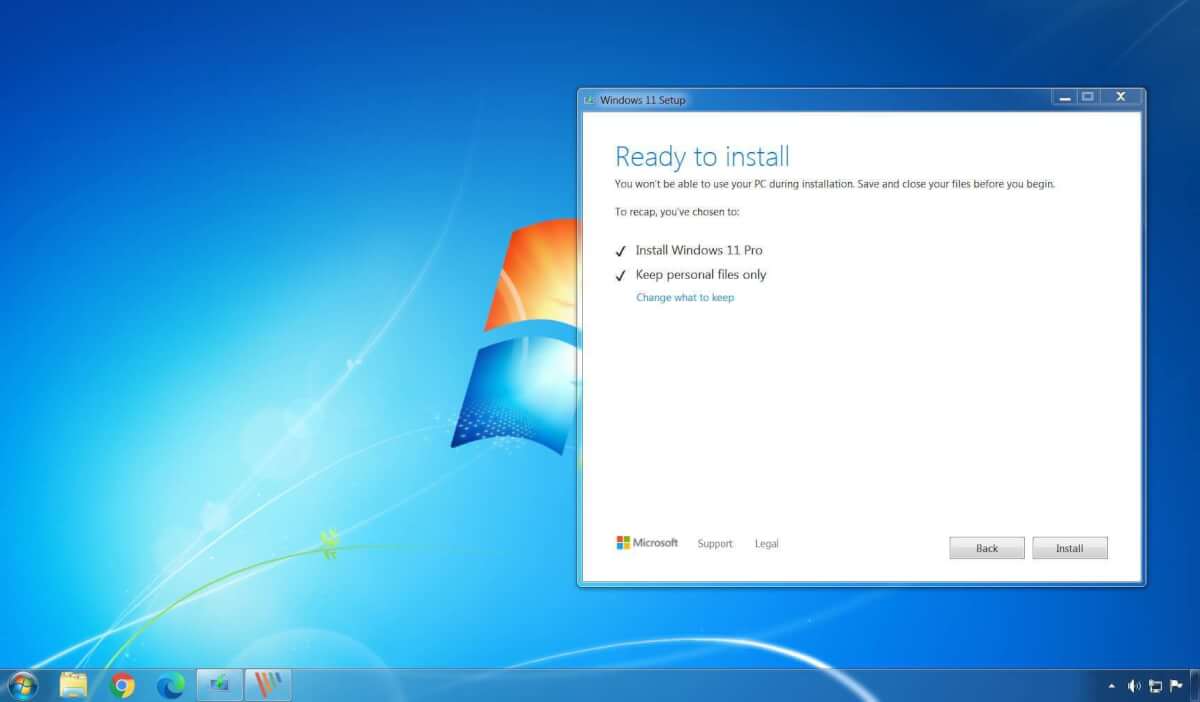Screen dimensions: 1200x702
Task: Select the Windows Setup taskbar icon
Action: tap(219, 685)
